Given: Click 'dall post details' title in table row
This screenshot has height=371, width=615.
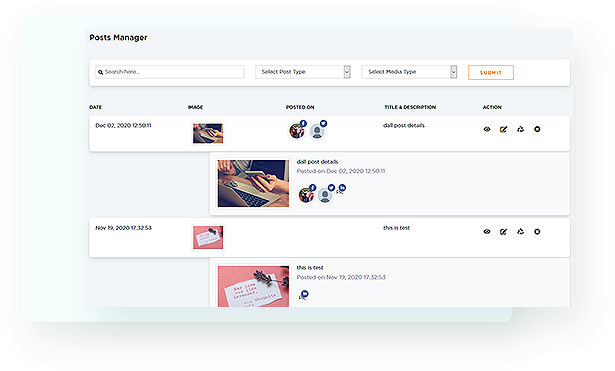Looking at the screenshot, I should [x=404, y=125].
